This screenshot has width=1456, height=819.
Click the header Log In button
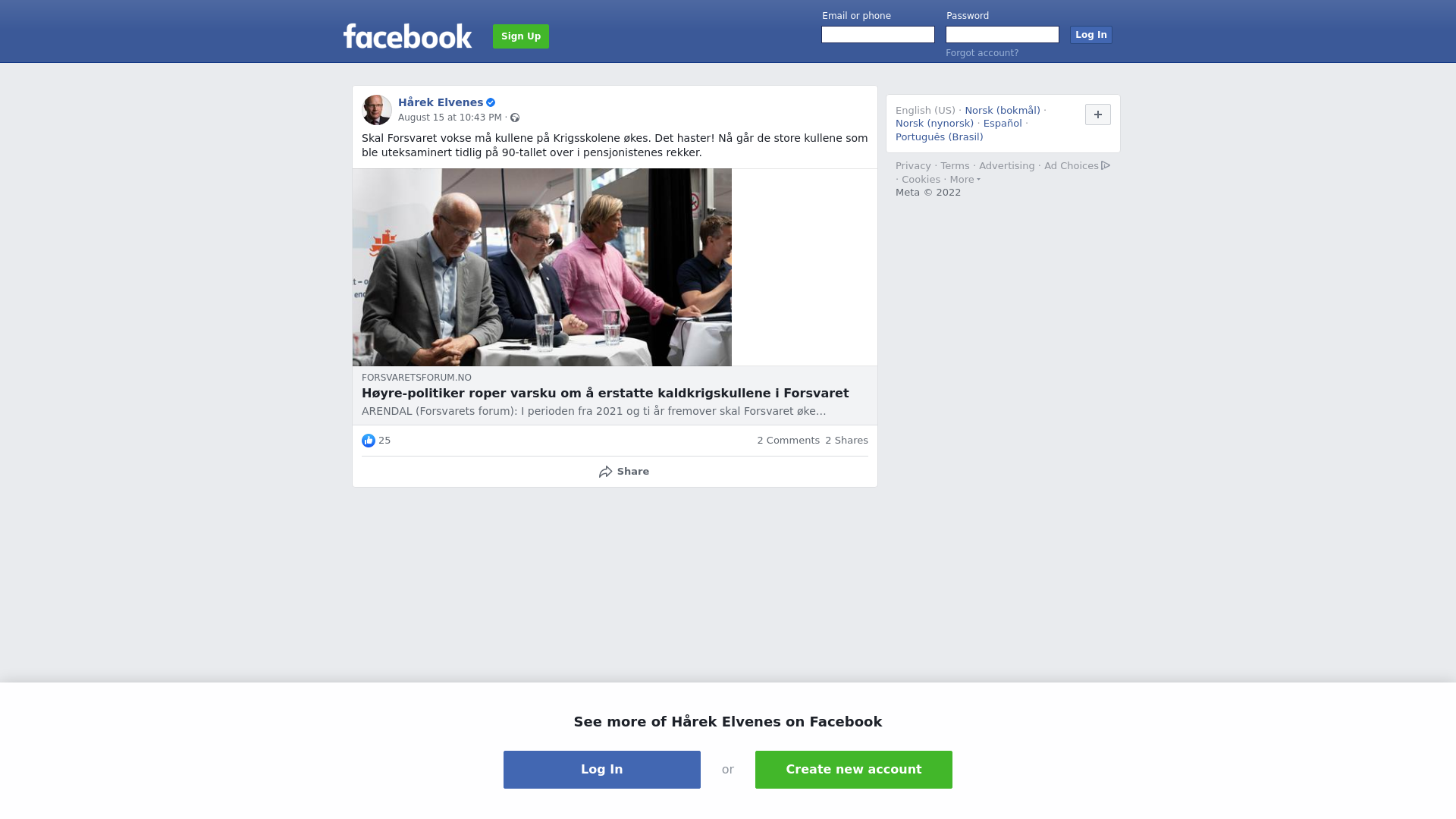pyautogui.click(x=1091, y=35)
